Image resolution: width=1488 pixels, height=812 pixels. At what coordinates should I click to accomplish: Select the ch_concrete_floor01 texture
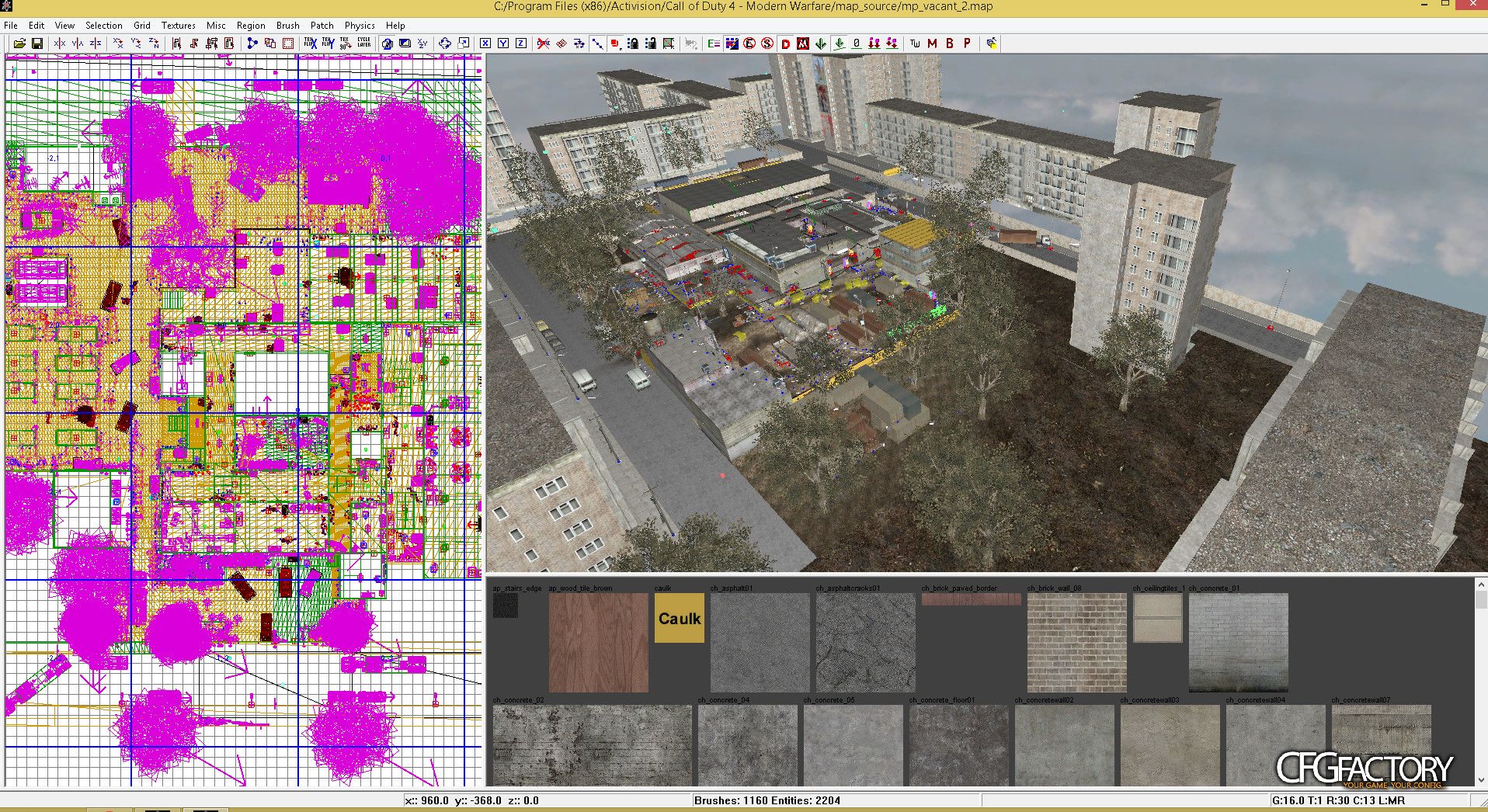click(x=959, y=745)
